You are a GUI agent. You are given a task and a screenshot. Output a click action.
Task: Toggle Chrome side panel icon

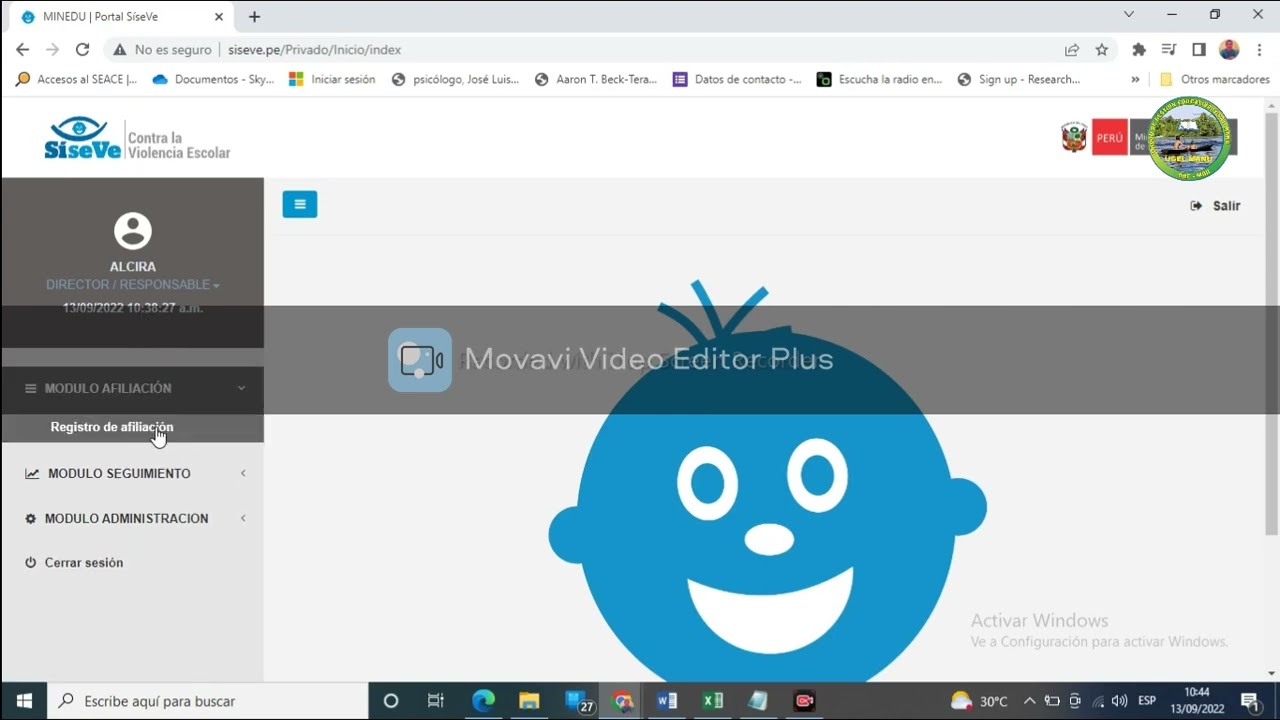[x=1199, y=49]
